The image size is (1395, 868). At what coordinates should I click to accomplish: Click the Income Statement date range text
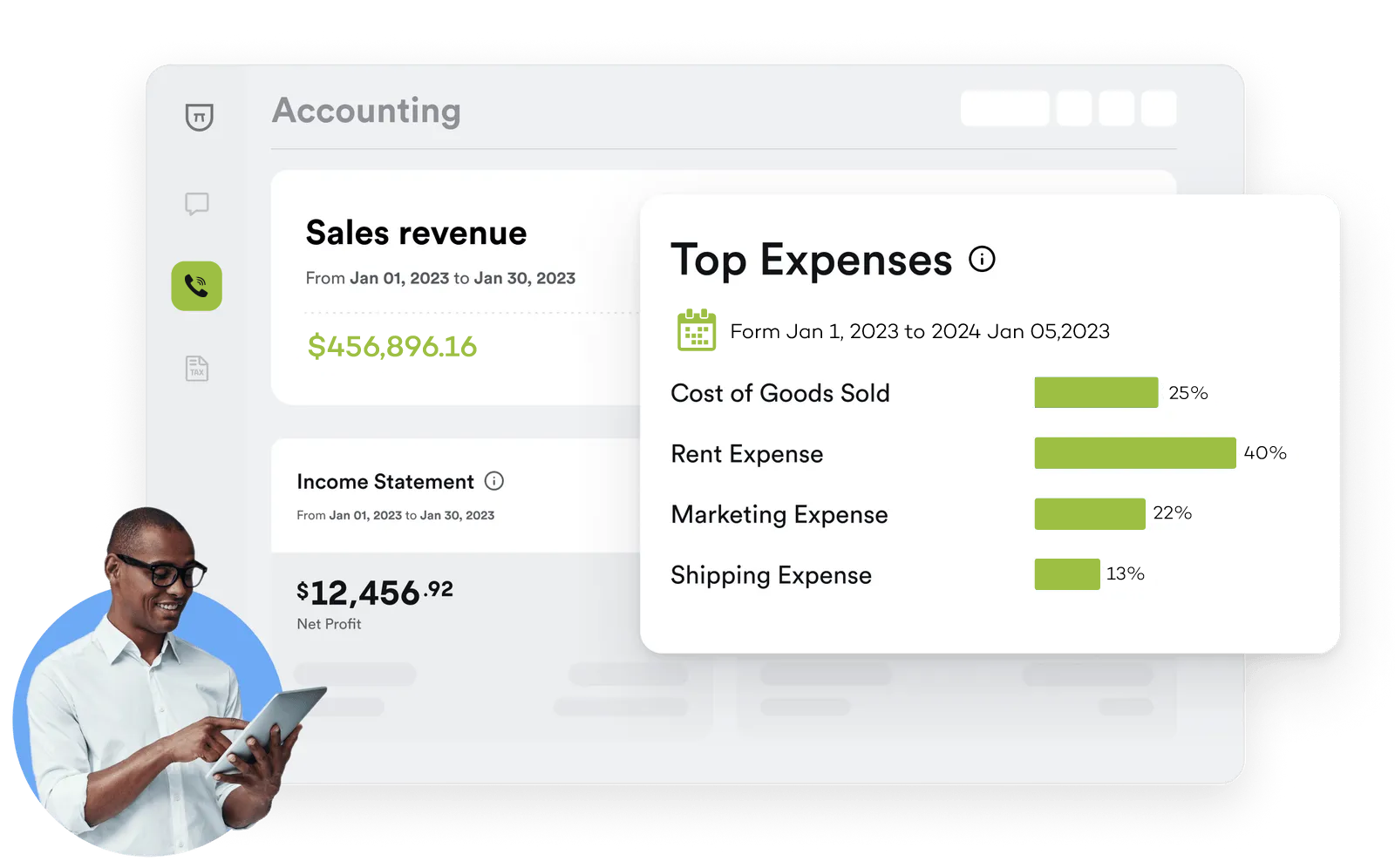pos(396,515)
